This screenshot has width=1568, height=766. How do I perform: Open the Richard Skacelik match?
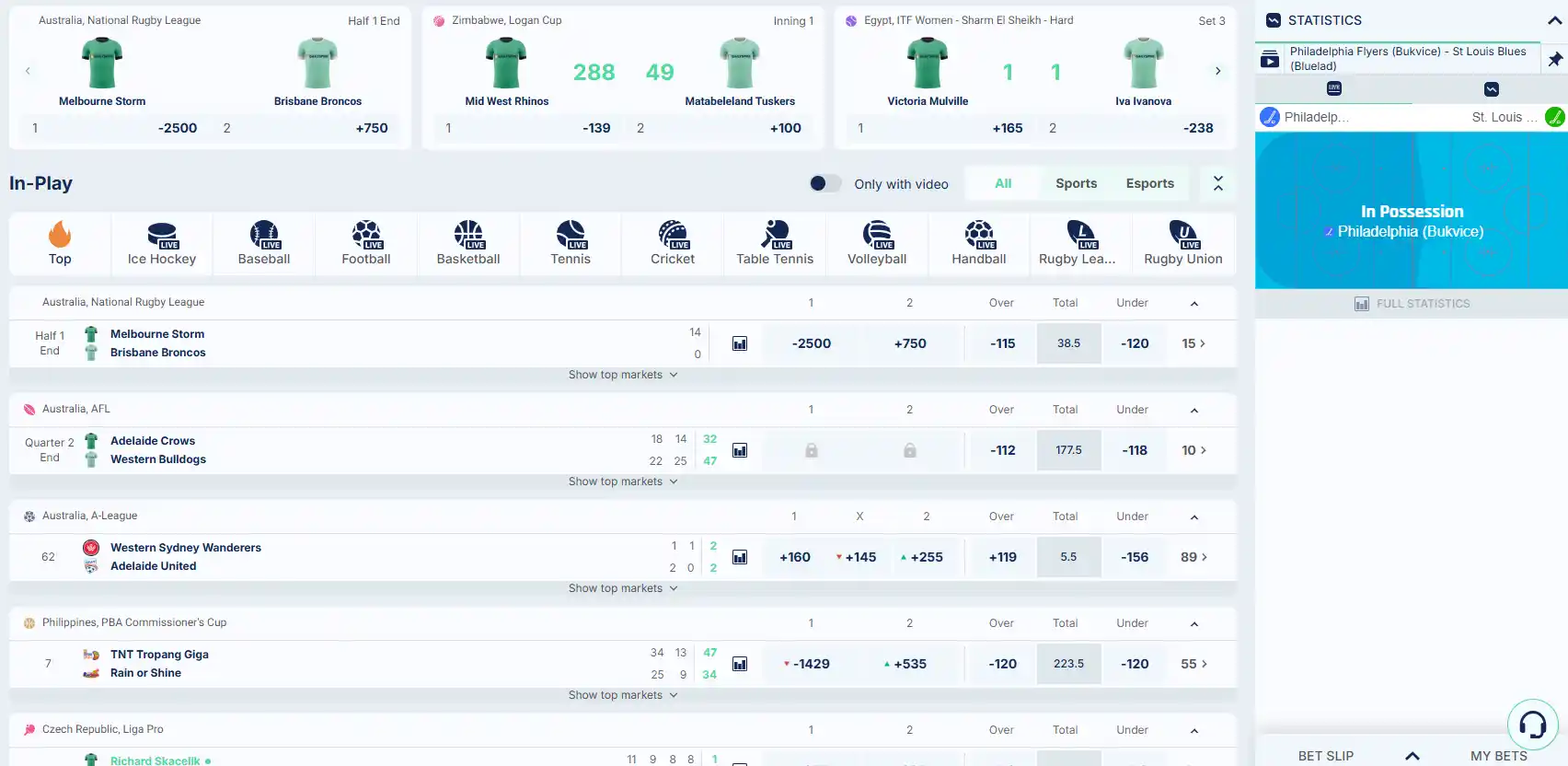click(x=155, y=760)
